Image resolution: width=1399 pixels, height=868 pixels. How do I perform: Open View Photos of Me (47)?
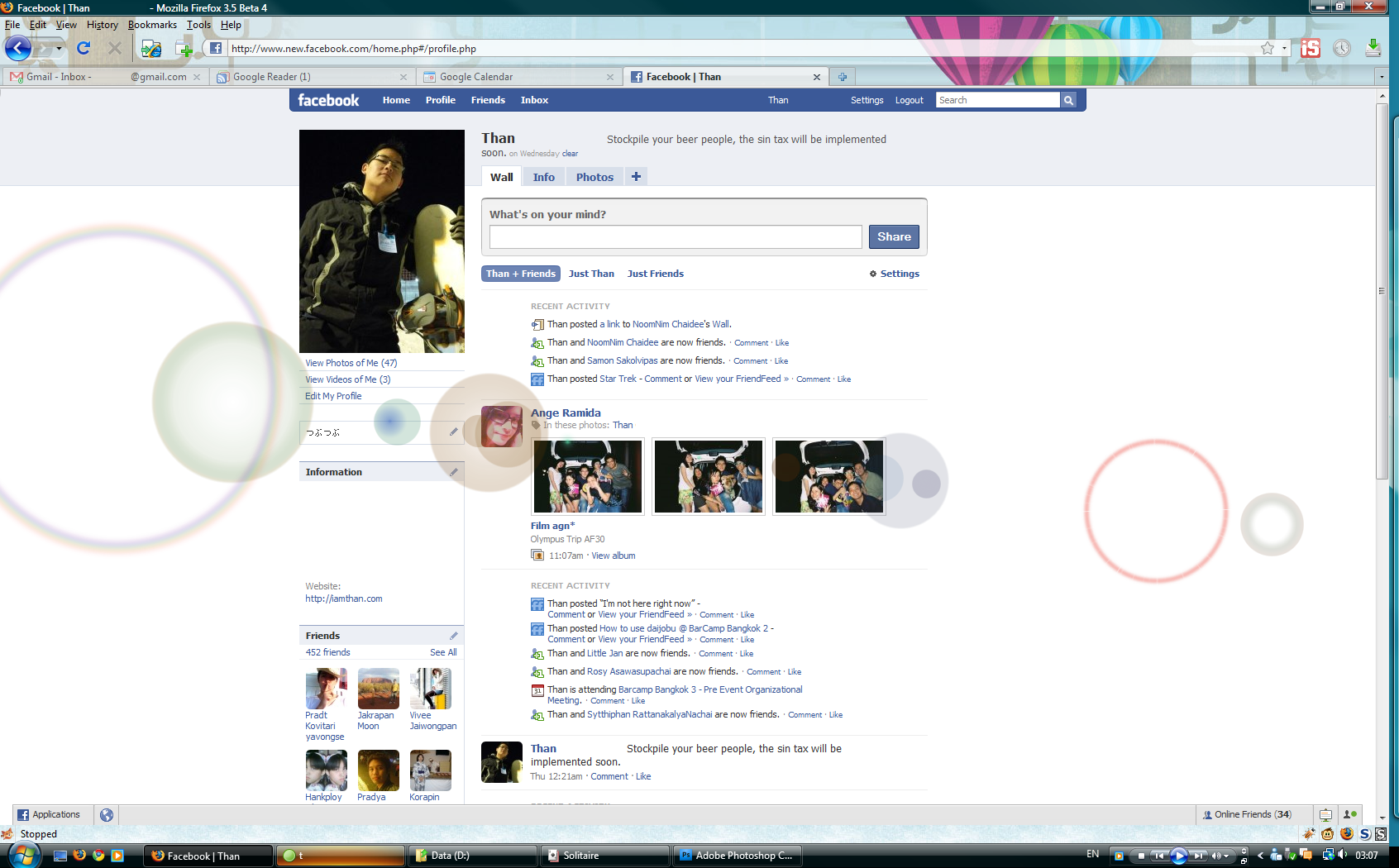click(x=351, y=363)
